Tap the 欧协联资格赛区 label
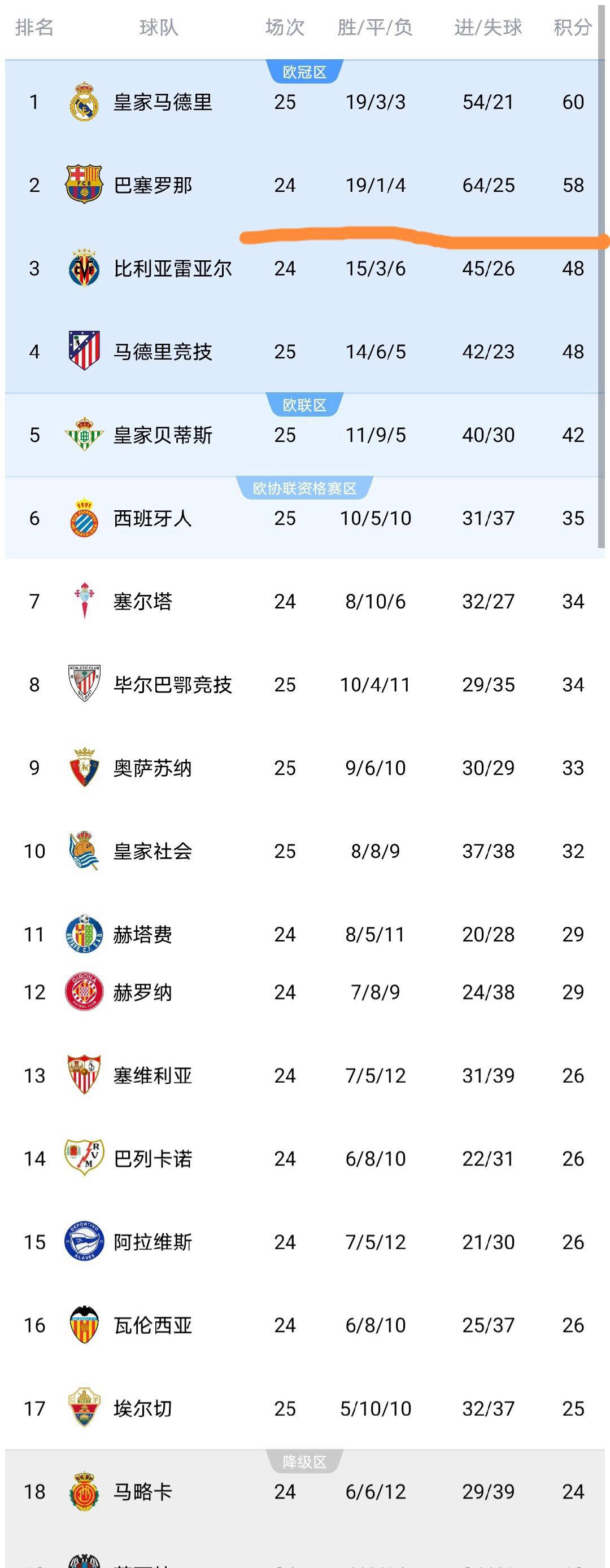Viewport: 610px width, 1568px height. 304,488
